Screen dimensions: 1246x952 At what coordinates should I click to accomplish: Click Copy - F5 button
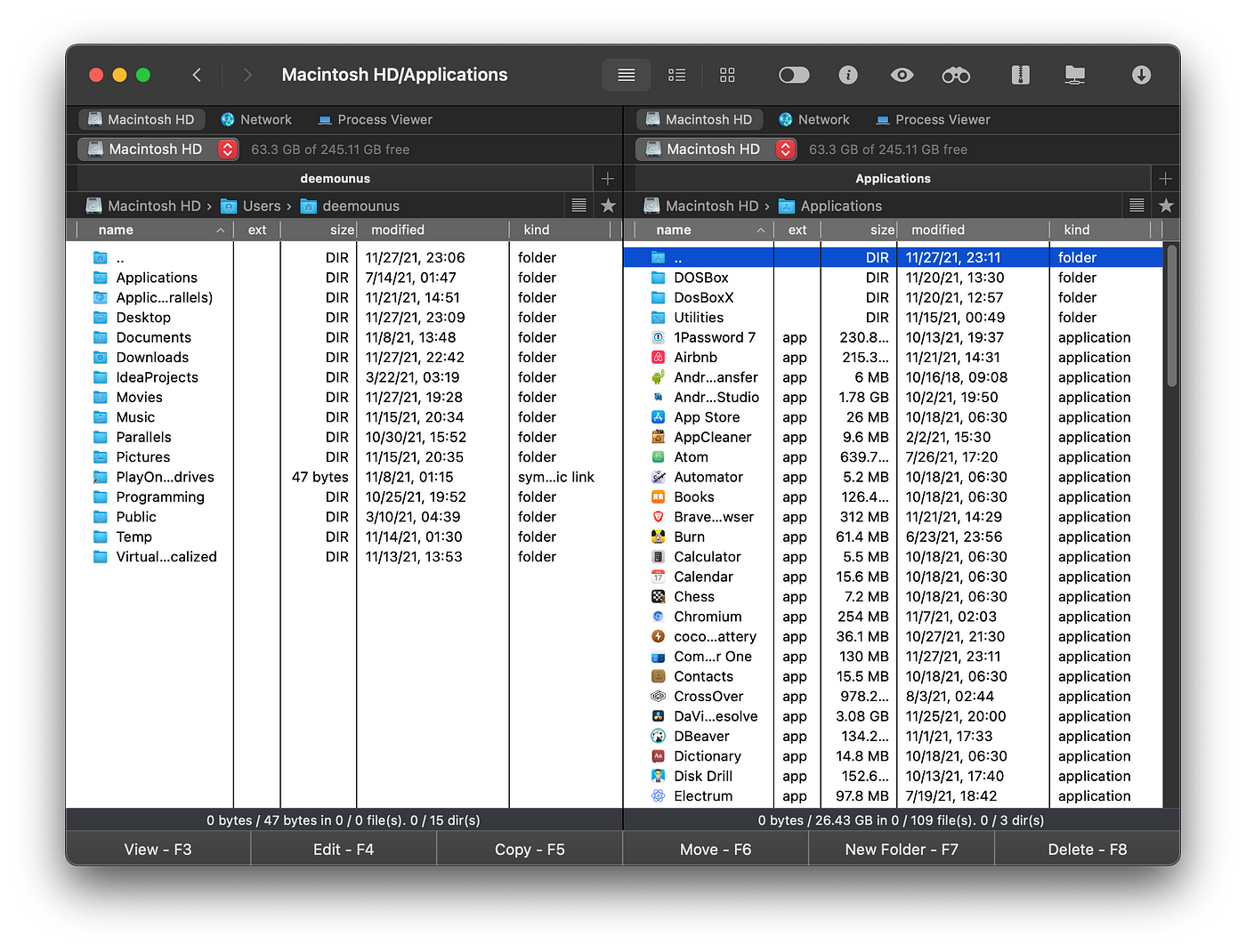[530, 850]
